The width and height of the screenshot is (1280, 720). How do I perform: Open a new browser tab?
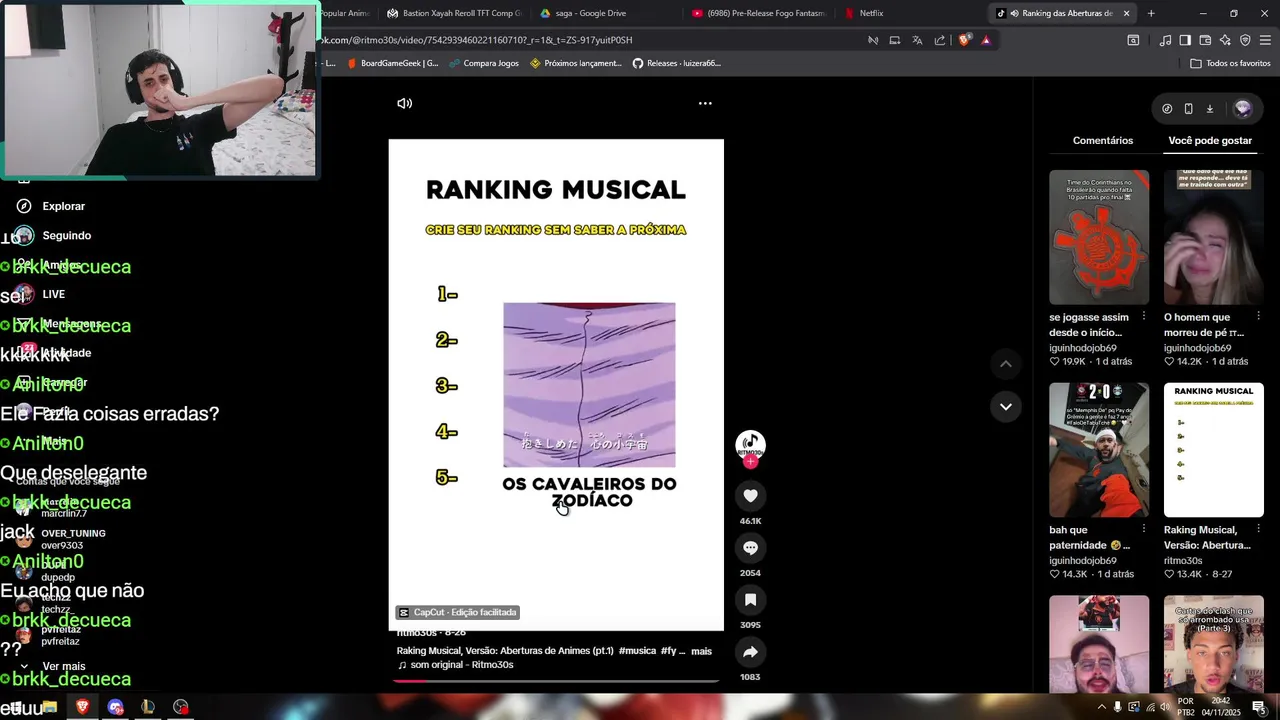coord(1151,13)
